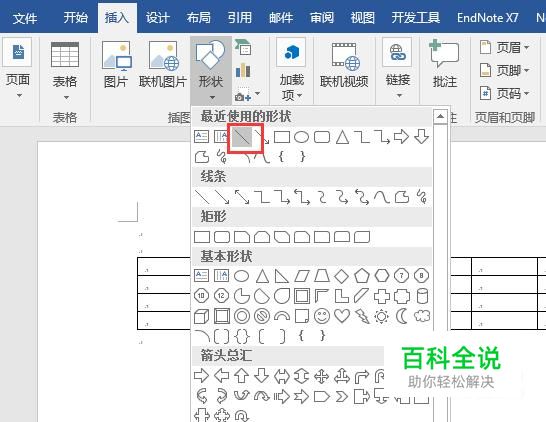Open the 页眉 header dropdown
Screen dimensions: 546x422
504,47
